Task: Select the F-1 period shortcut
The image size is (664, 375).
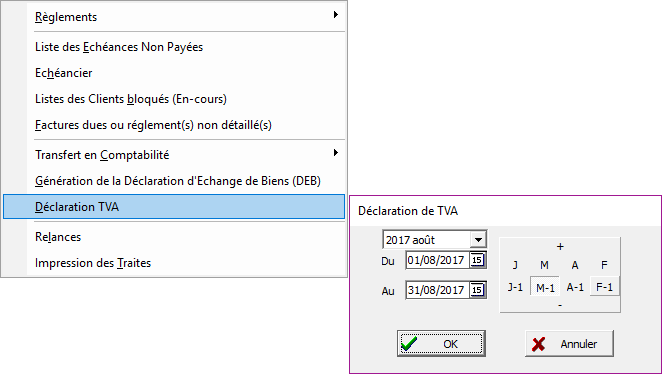Action: click(x=604, y=287)
